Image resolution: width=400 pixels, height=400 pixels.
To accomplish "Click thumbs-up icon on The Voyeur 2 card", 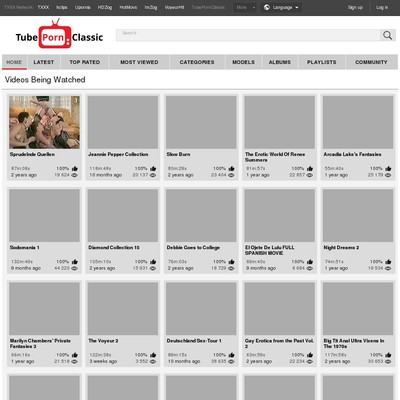I will coord(153,355).
